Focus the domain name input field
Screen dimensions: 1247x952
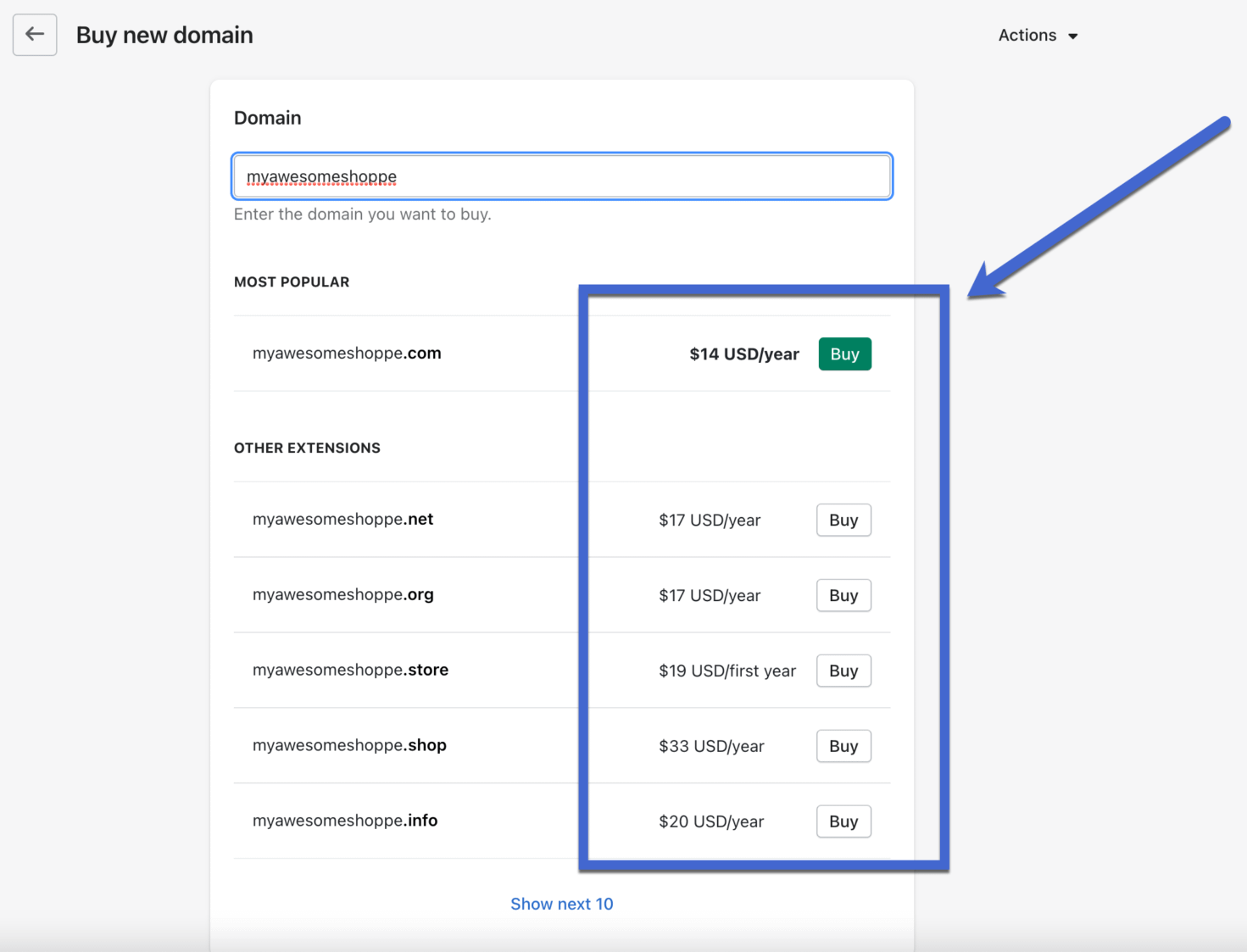(x=561, y=176)
